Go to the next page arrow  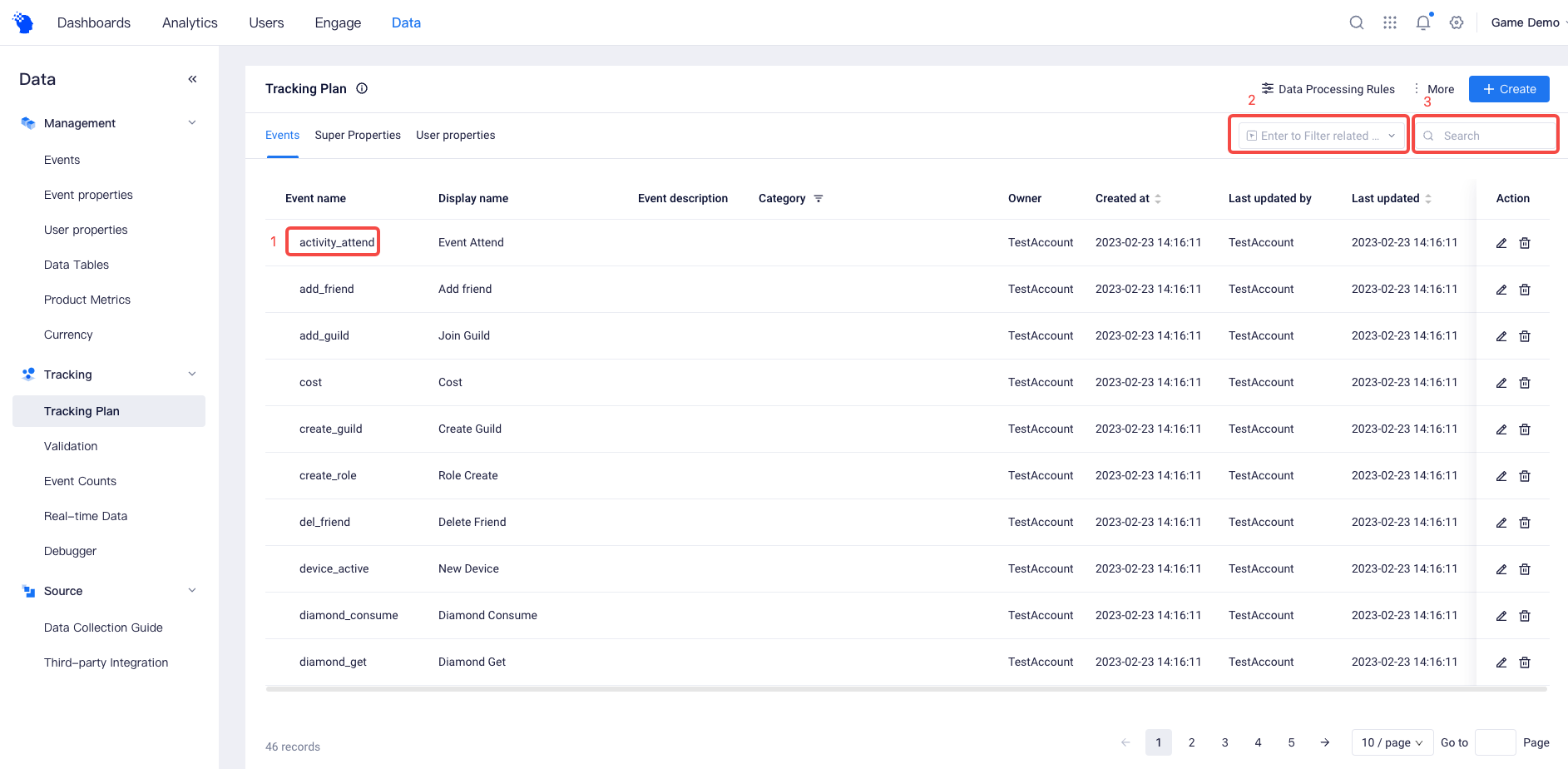[1325, 742]
